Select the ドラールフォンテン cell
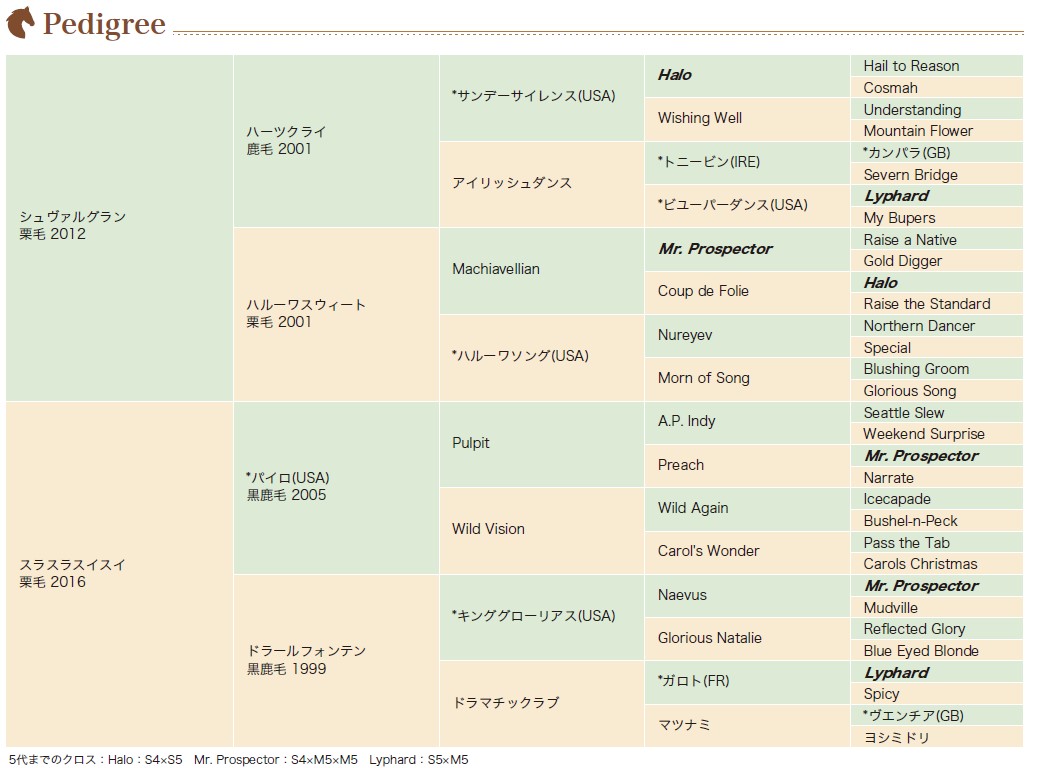Viewport: 1037px width, 768px height. 336,661
